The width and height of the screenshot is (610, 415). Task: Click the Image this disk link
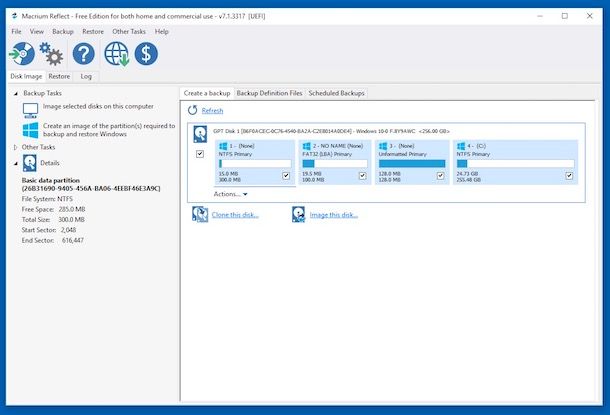coord(334,215)
